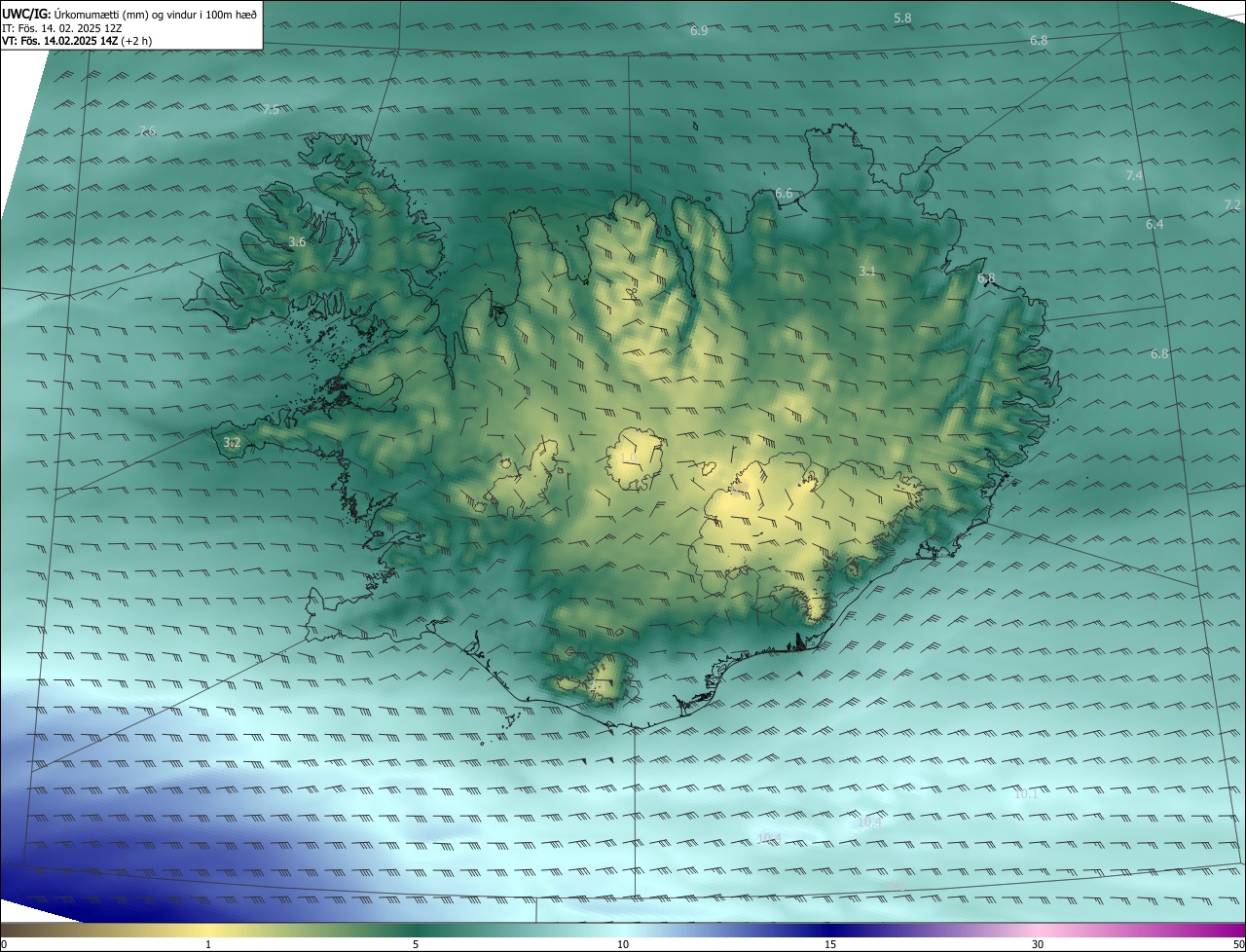The width and height of the screenshot is (1246, 952).
Task: Click the color scale tick label 0
Action: click(x=4, y=944)
